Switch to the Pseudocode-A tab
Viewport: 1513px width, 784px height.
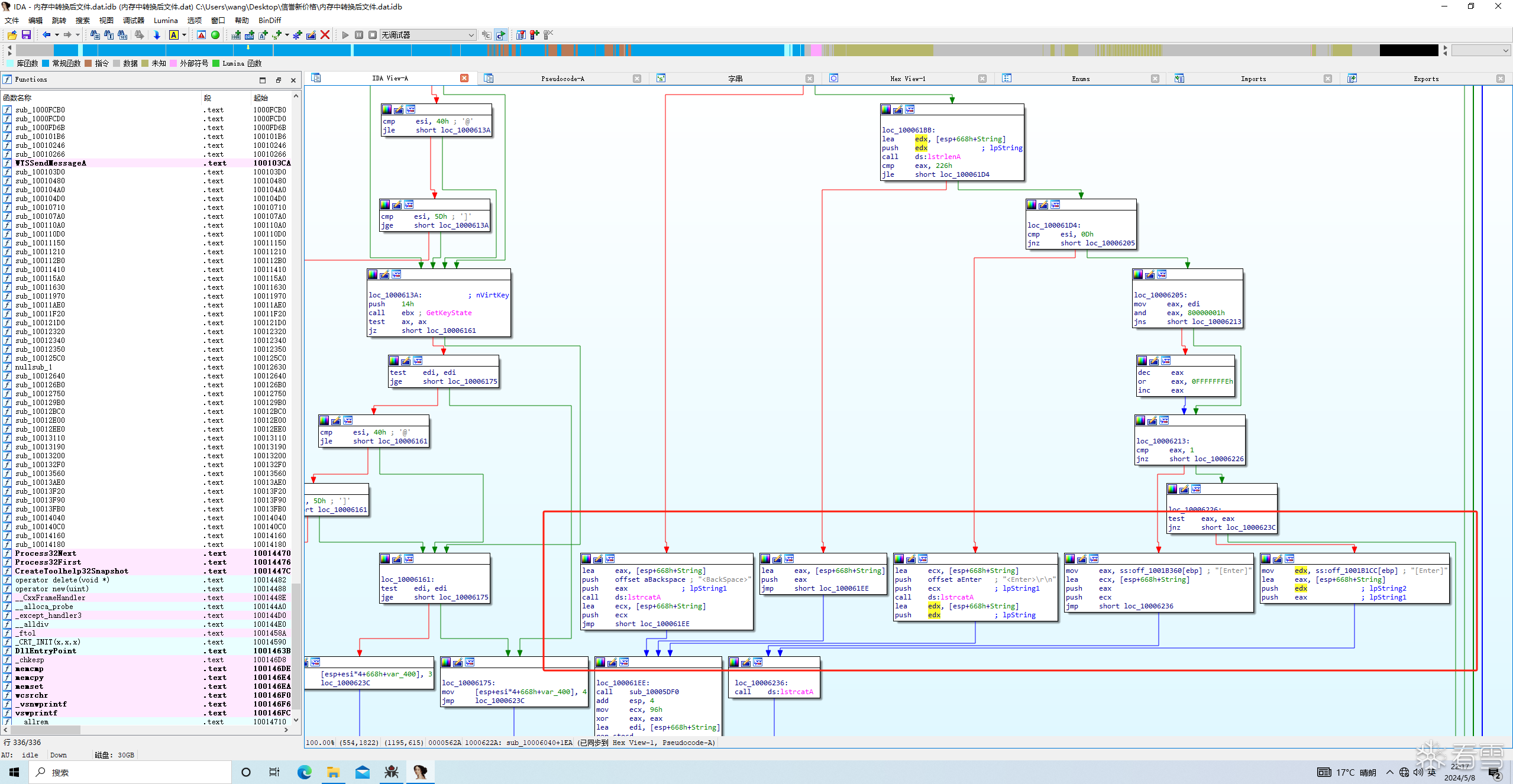tap(562, 79)
